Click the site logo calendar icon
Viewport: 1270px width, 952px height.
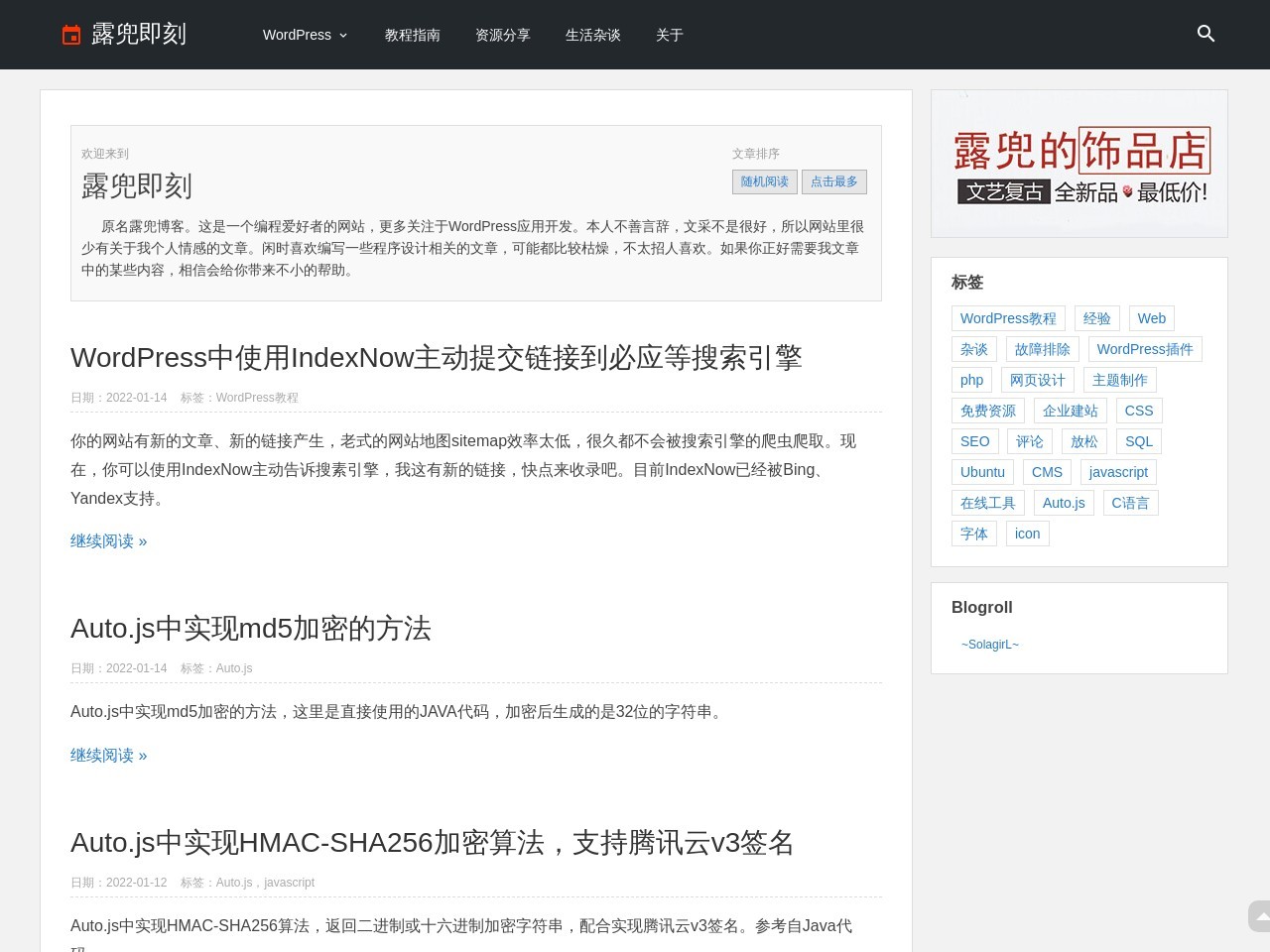pos(71,35)
